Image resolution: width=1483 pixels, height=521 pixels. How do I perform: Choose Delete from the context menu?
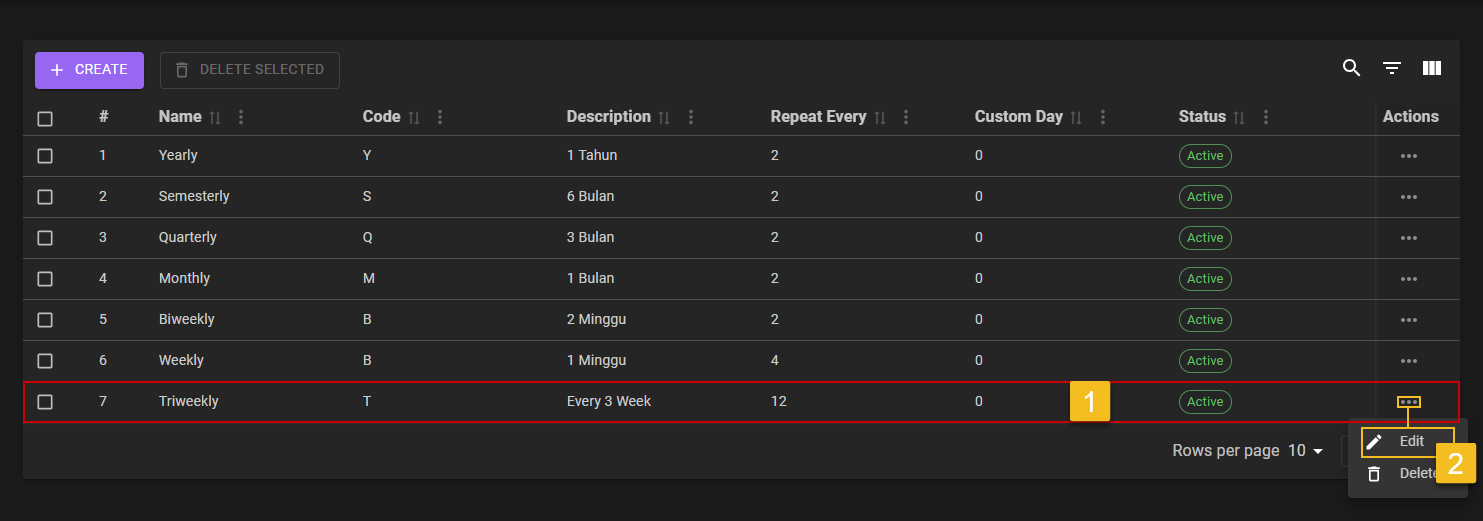[1410, 473]
